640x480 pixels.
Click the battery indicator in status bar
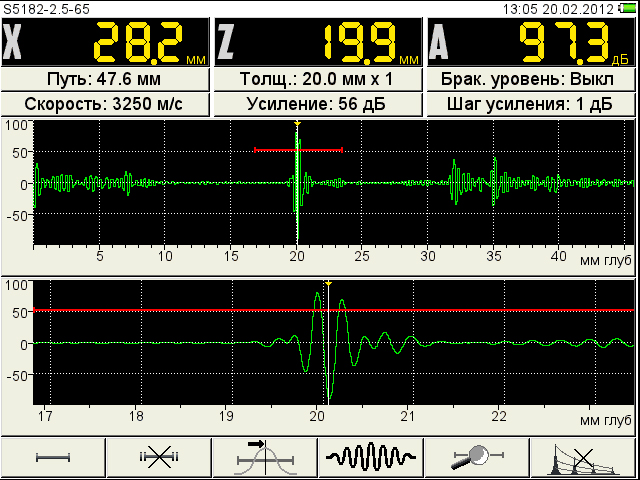pos(632,7)
